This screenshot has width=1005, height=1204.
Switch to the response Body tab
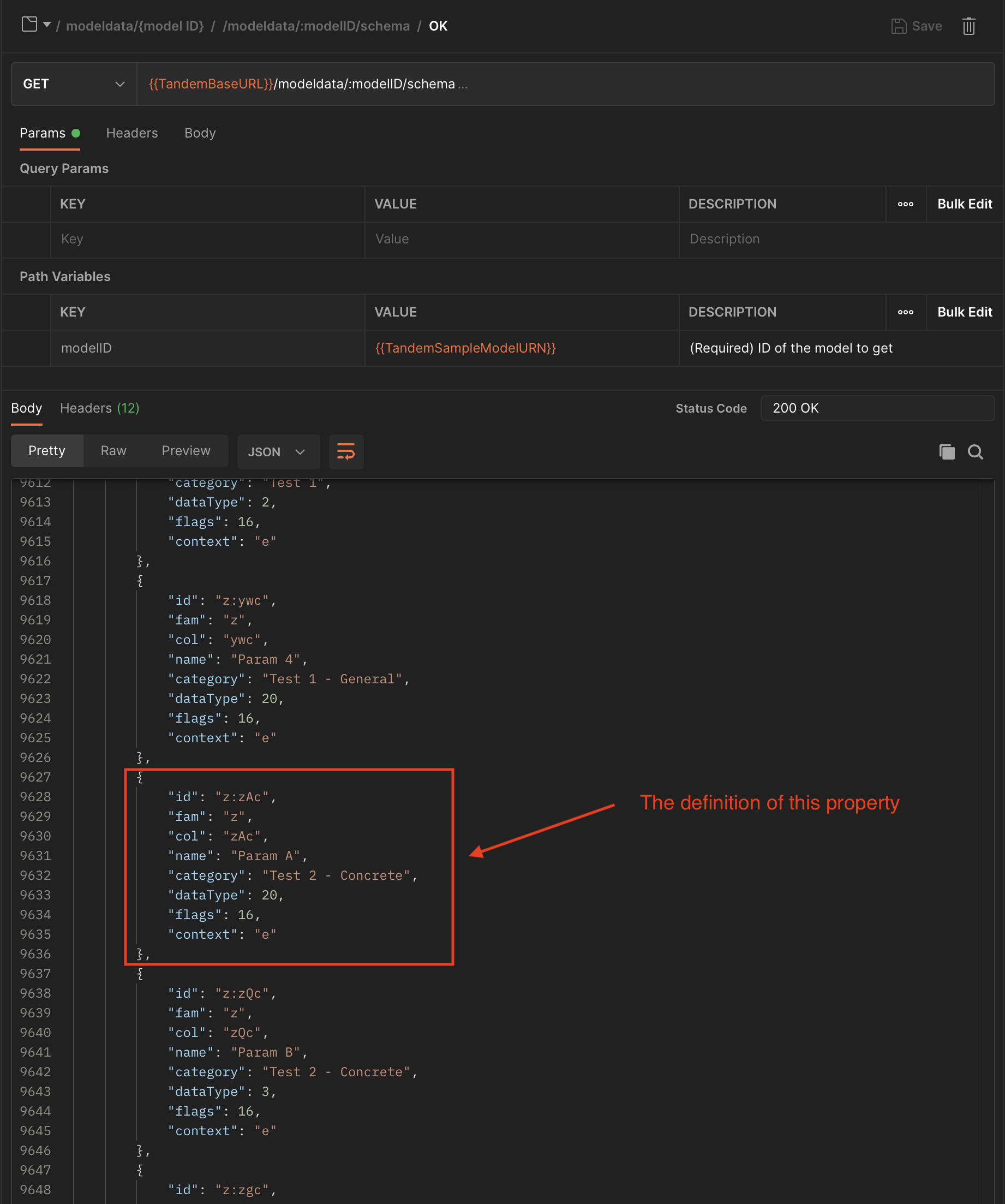click(x=26, y=408)
